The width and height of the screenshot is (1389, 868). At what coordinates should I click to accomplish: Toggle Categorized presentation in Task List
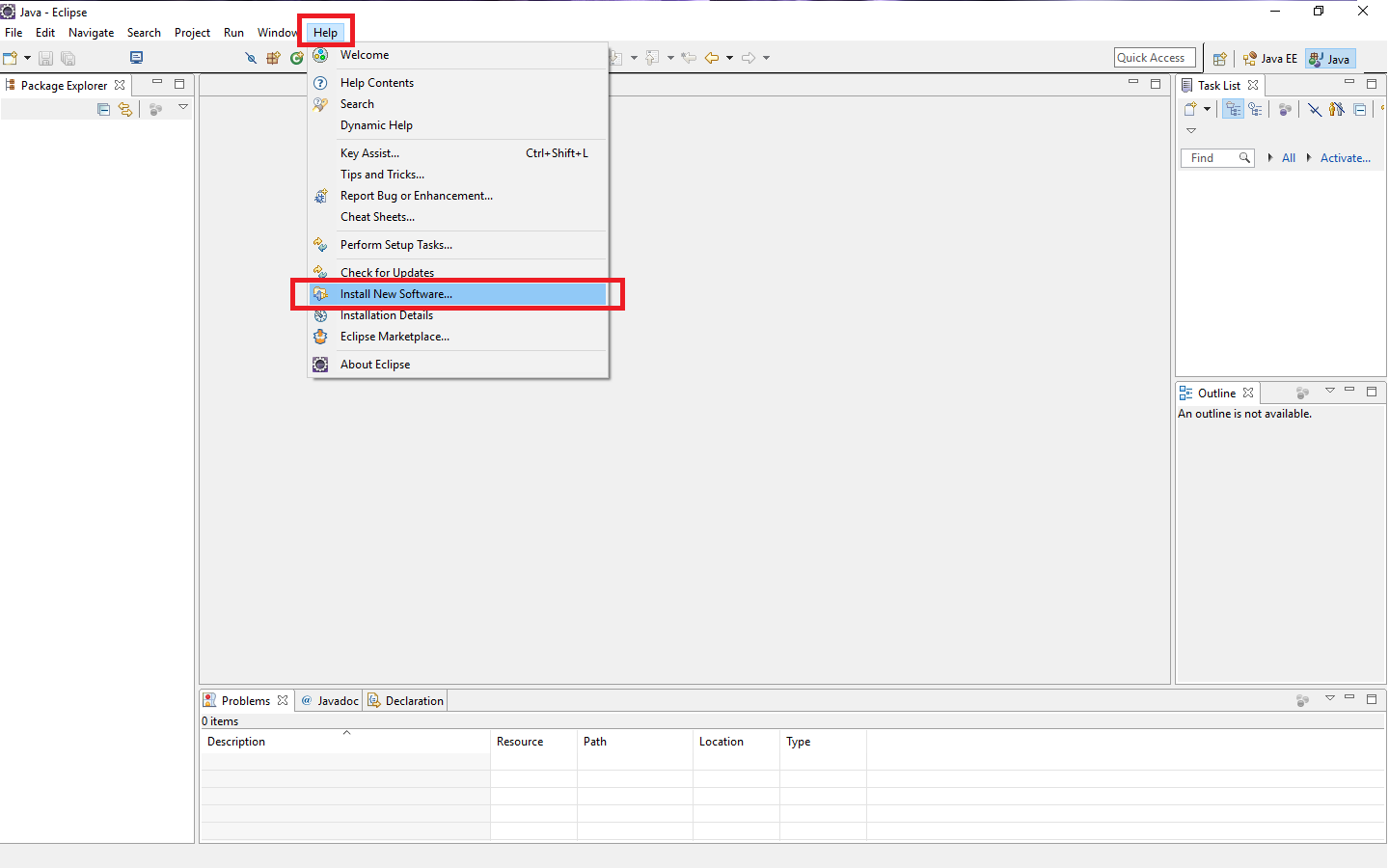(1233, 109)
